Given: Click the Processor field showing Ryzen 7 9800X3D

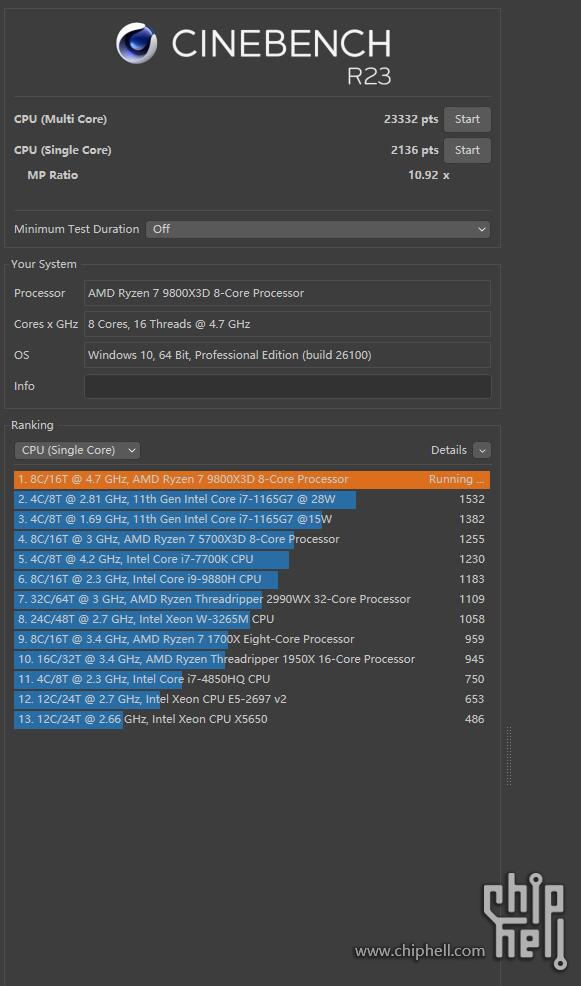Looking at the screenshot, I should click(x=287, y=293).
